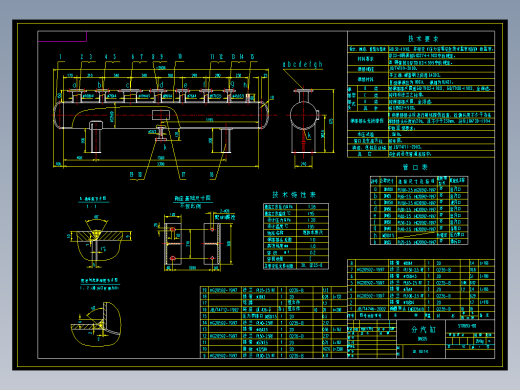Click nozzle label c on main view

[127, 85]
